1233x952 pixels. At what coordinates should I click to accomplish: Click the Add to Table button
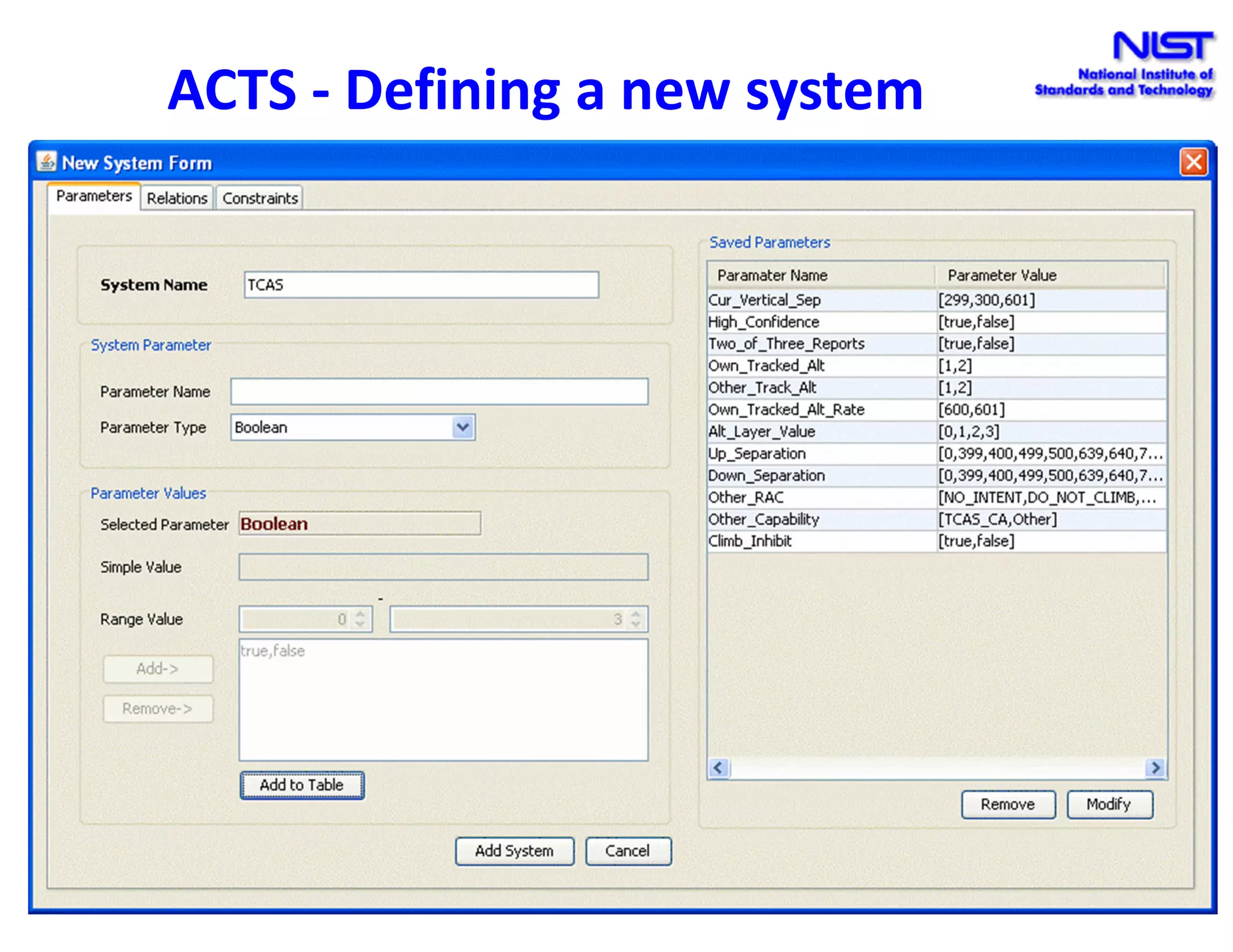click(302, 785)
